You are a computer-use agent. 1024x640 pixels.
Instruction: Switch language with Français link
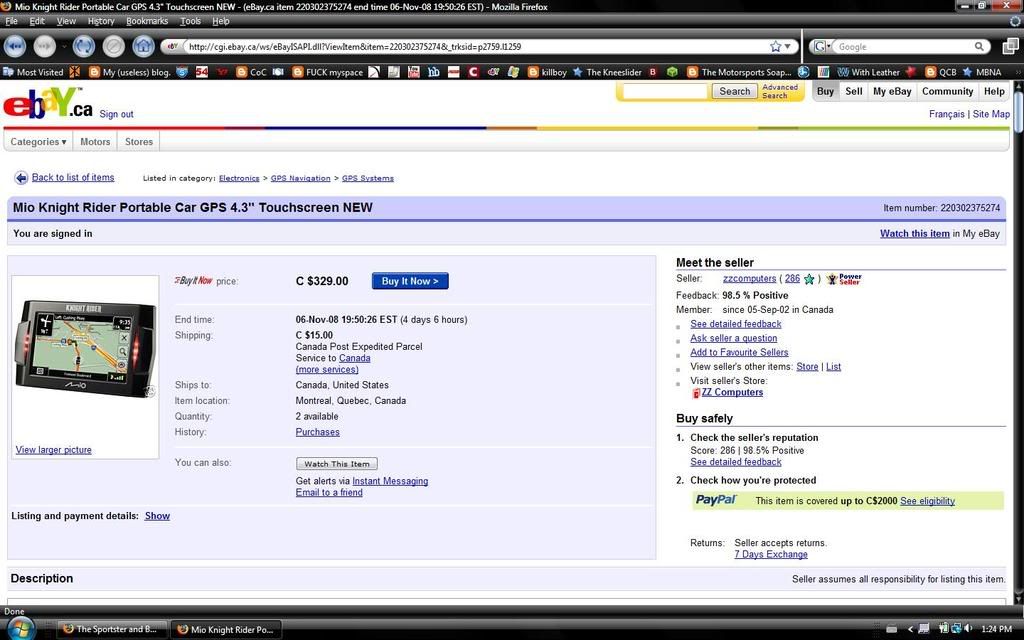click(946, 114)
